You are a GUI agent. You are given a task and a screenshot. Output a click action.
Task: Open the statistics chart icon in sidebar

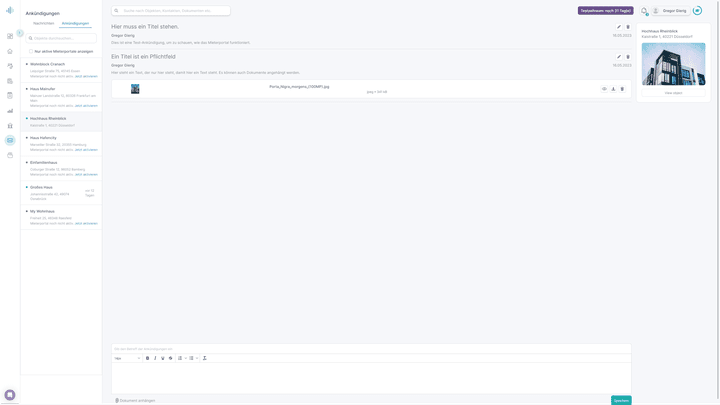coord(10,111)
